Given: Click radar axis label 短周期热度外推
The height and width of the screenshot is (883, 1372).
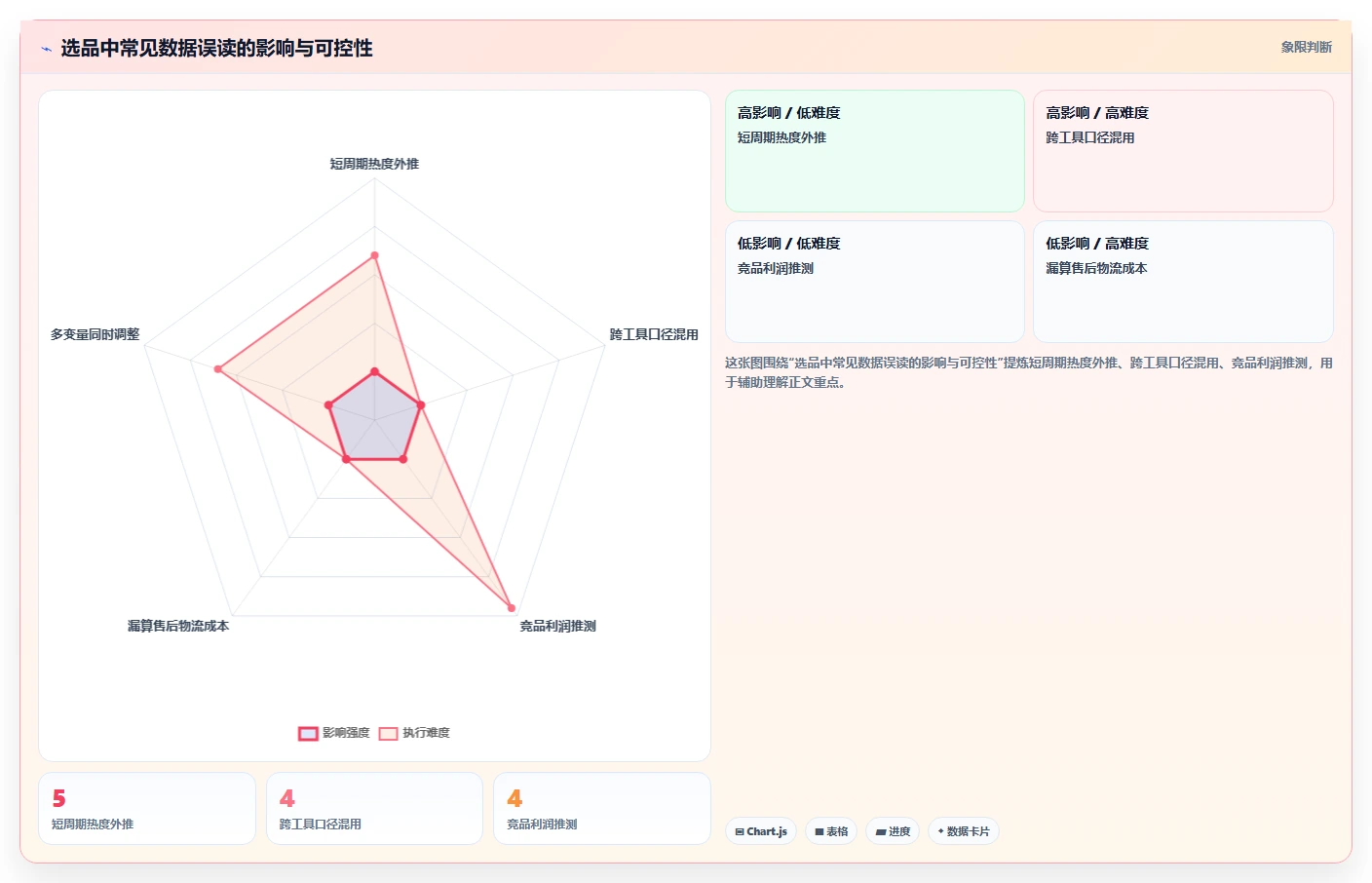Looking at the screenshot, I should coord(374,164).
